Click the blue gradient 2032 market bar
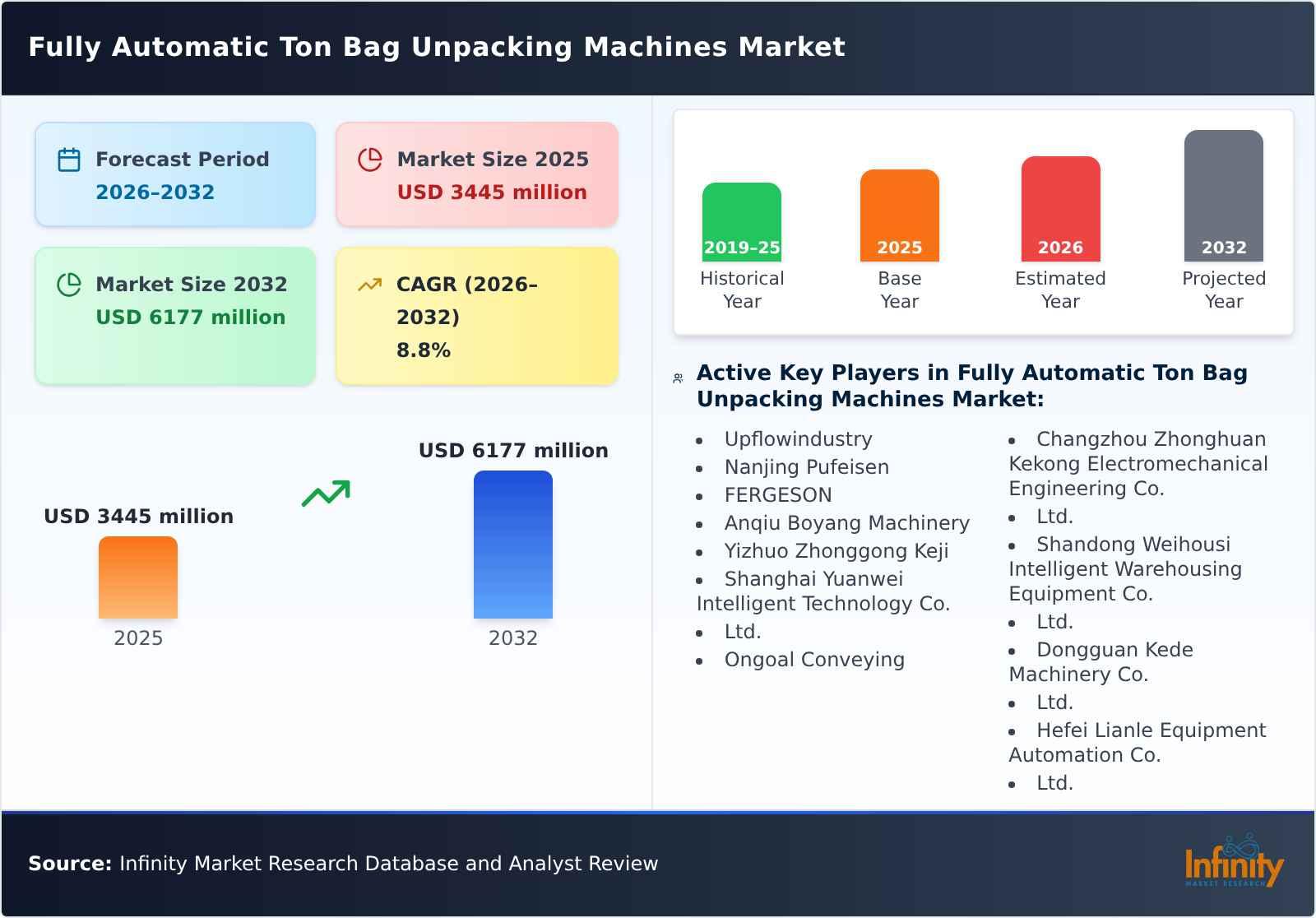 [x=513, y=545]
